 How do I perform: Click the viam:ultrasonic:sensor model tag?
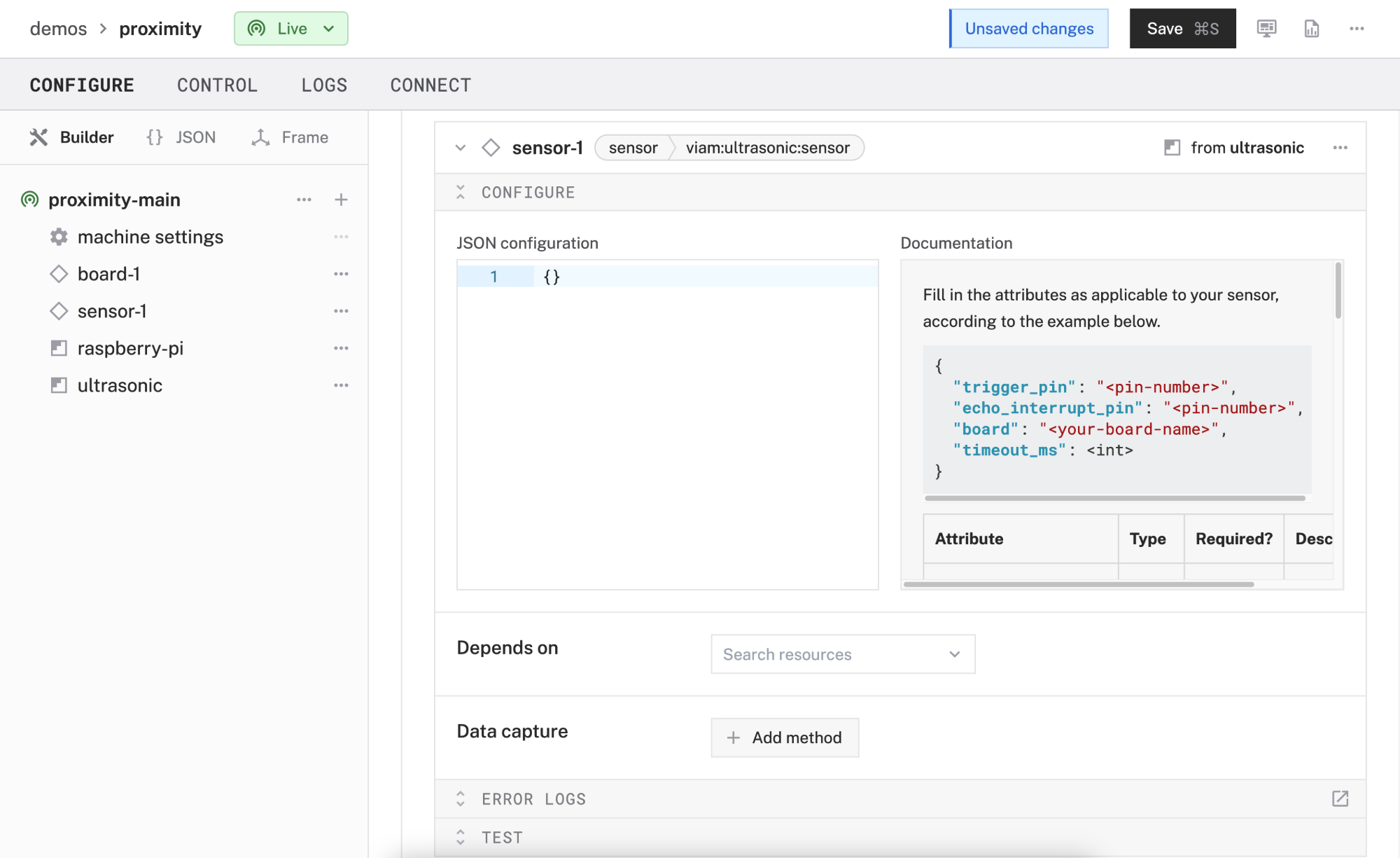[x=767, y=148]
